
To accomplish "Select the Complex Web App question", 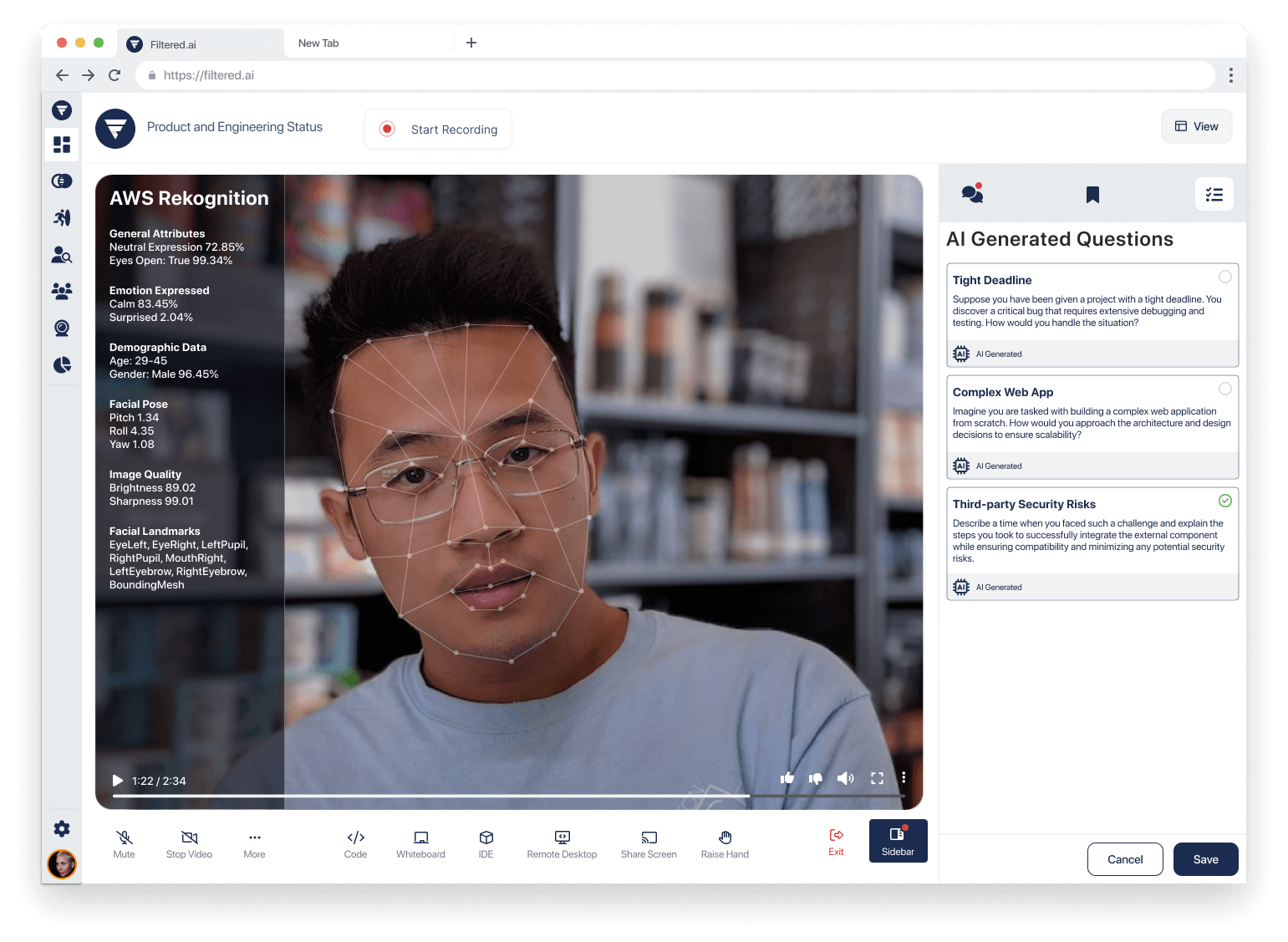I will pos(1224,389).
